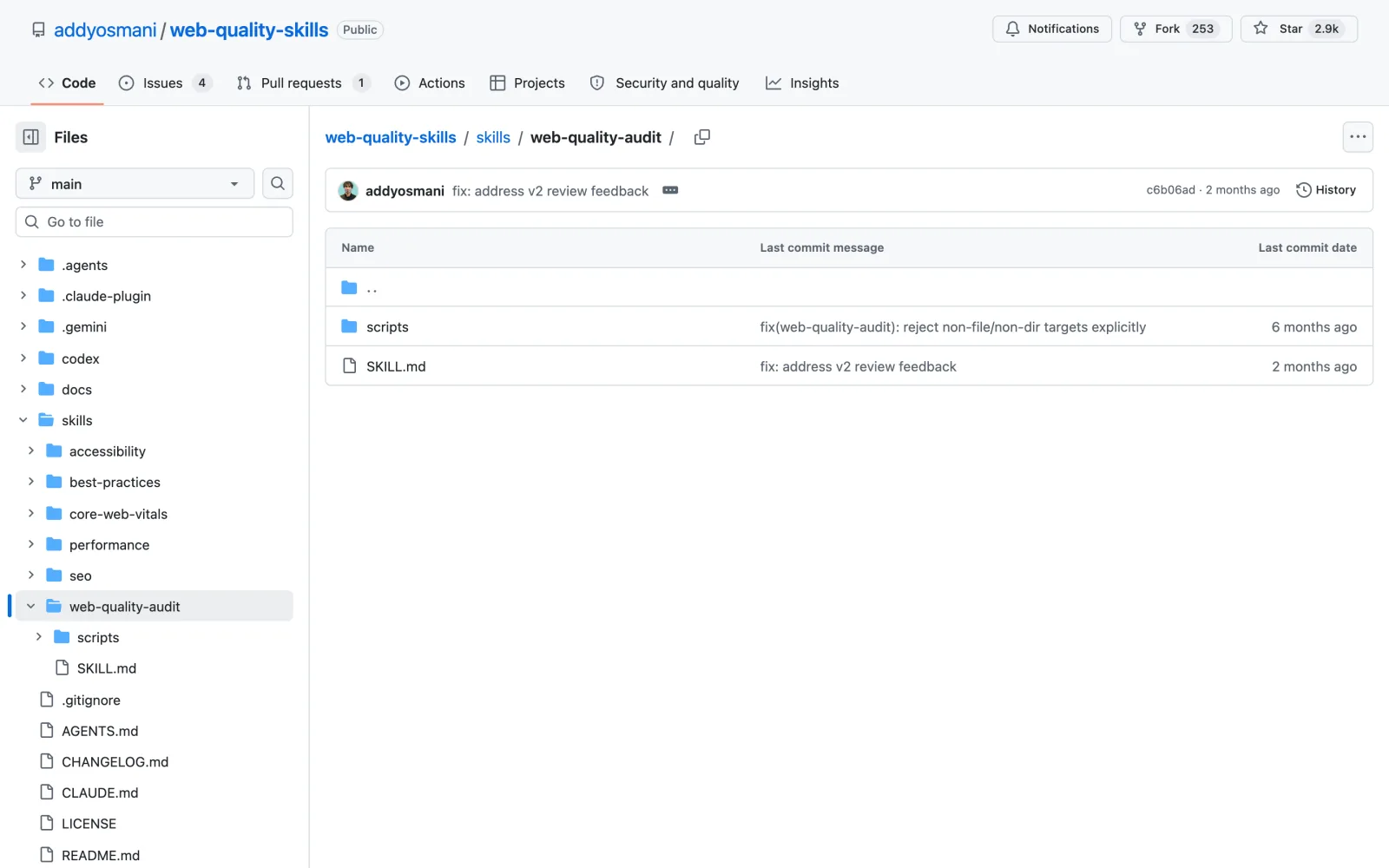This screenshot has width=1389, height=868.
Task: Click the search files magnifier button
Action: (278, 183)
